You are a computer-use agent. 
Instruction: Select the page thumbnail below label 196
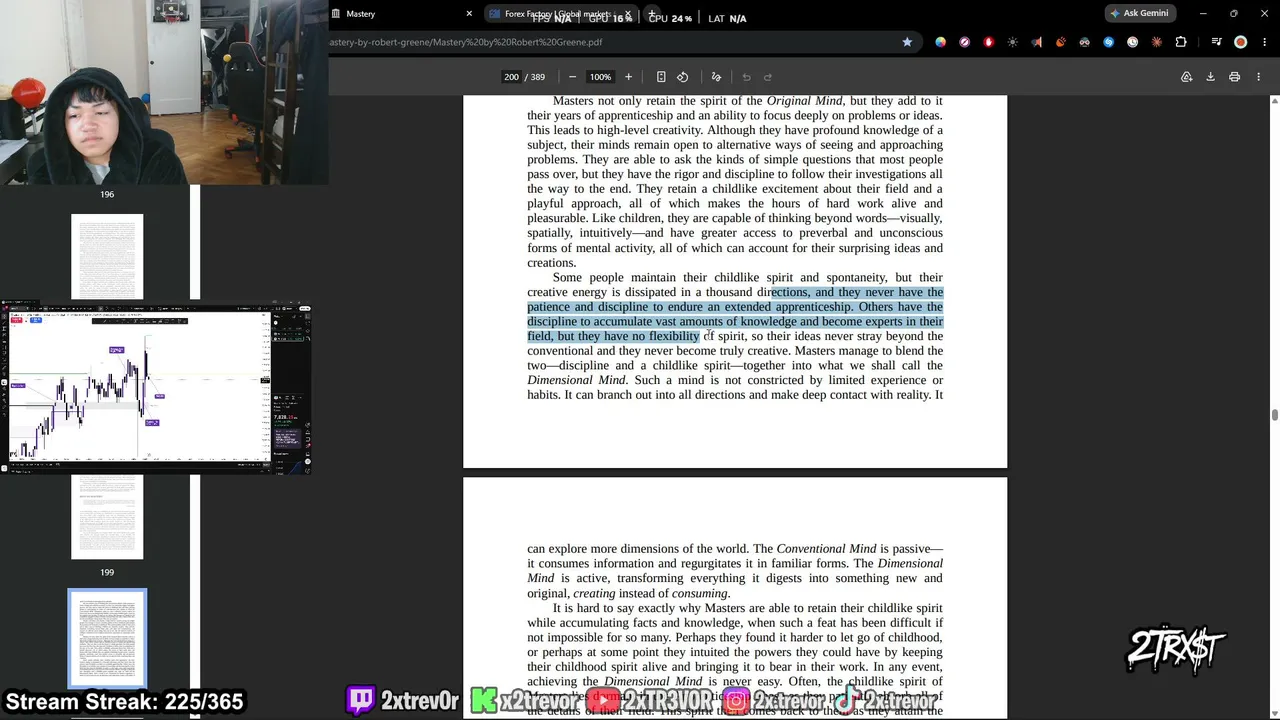(107, 257)
